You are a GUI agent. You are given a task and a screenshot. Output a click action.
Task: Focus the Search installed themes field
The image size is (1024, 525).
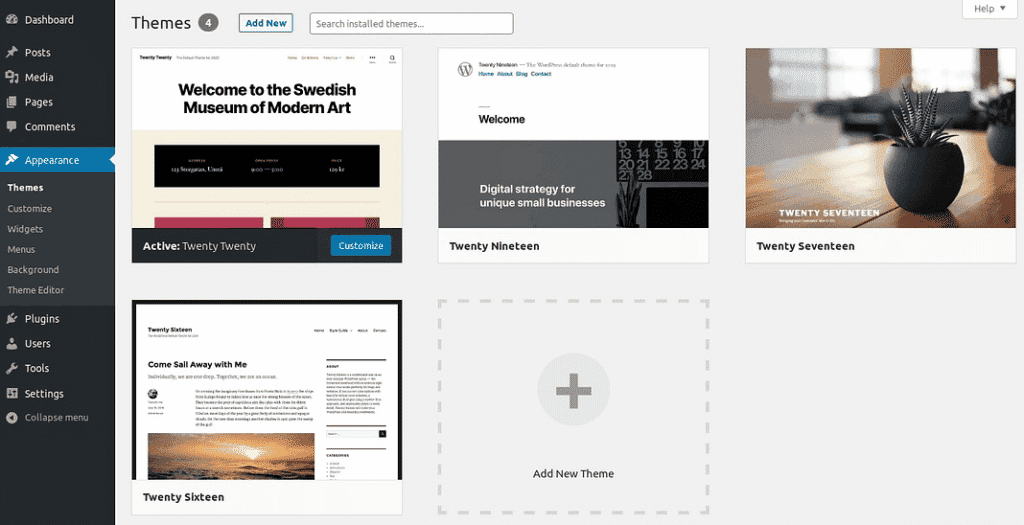(411, 24)
